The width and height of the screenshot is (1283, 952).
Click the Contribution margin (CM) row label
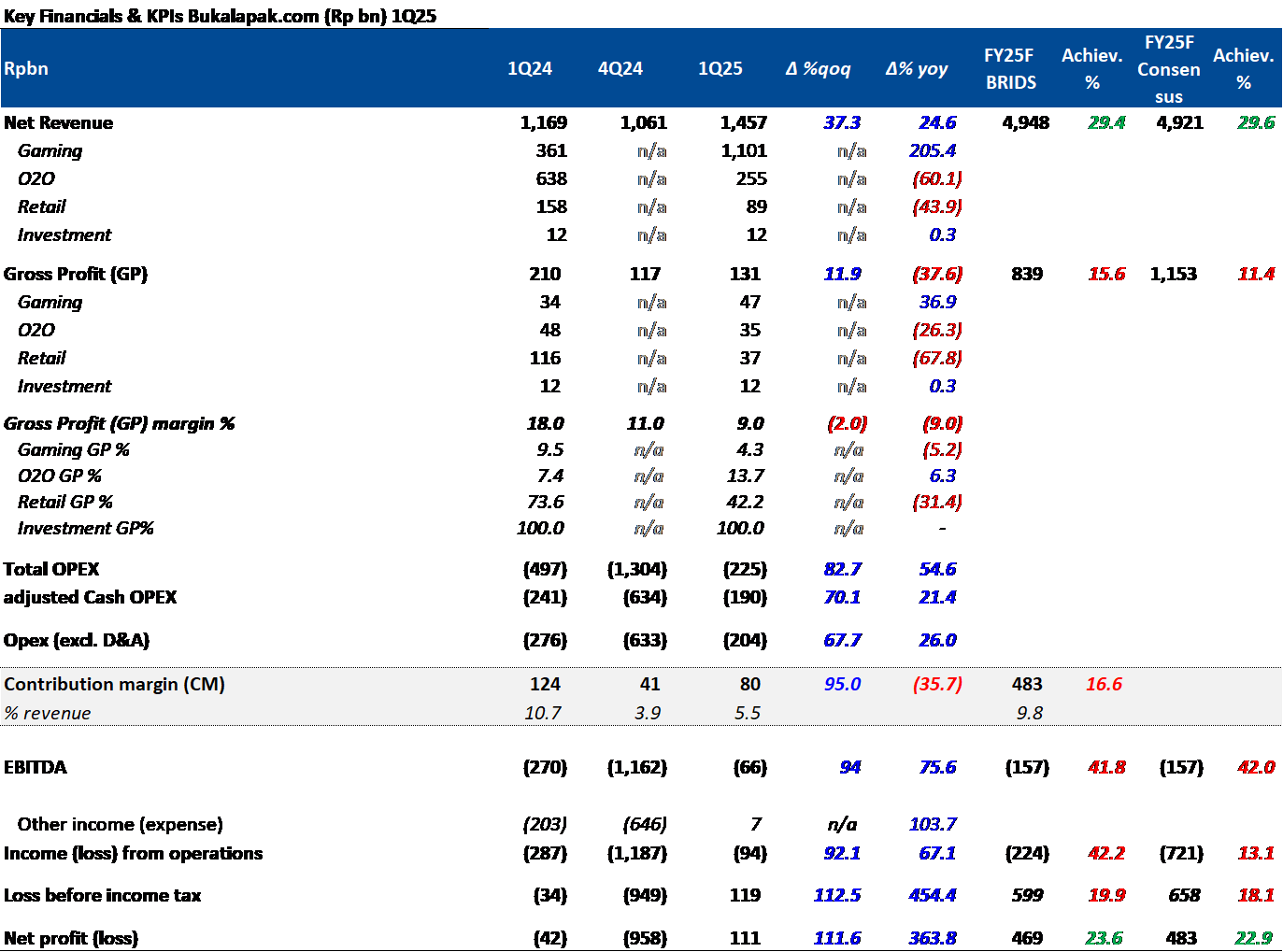coord(114,684)
